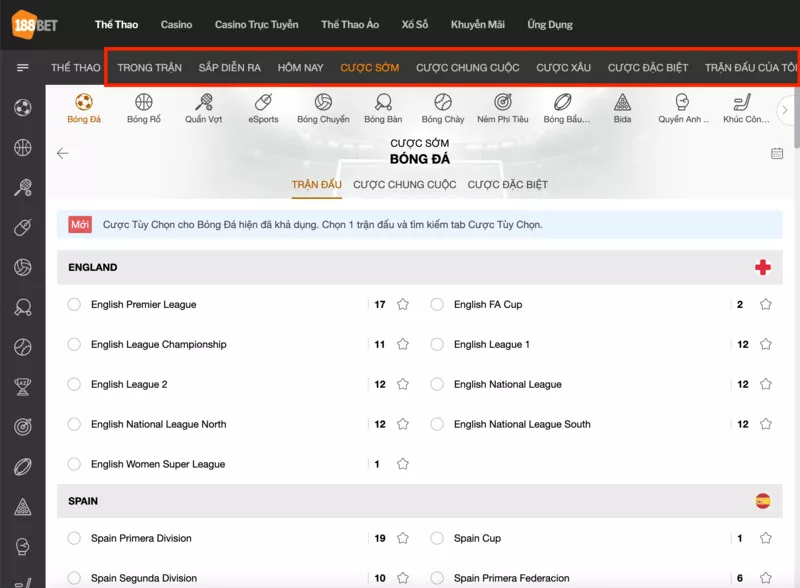This screenshot has width=800, height=588.
Task: Click the Mới new badge
Action: 80,225
